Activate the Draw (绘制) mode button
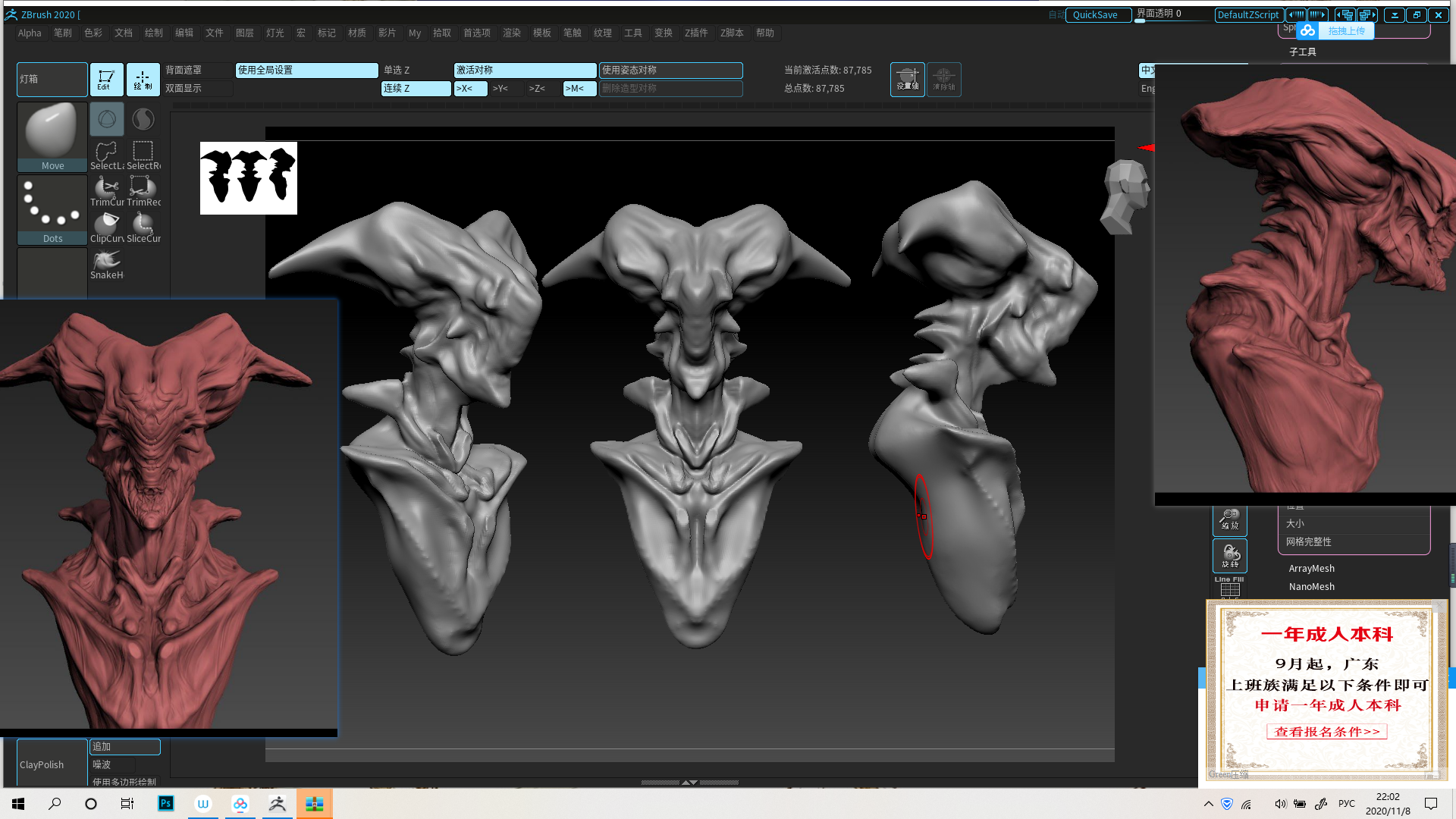 click(x=143, y=79)
